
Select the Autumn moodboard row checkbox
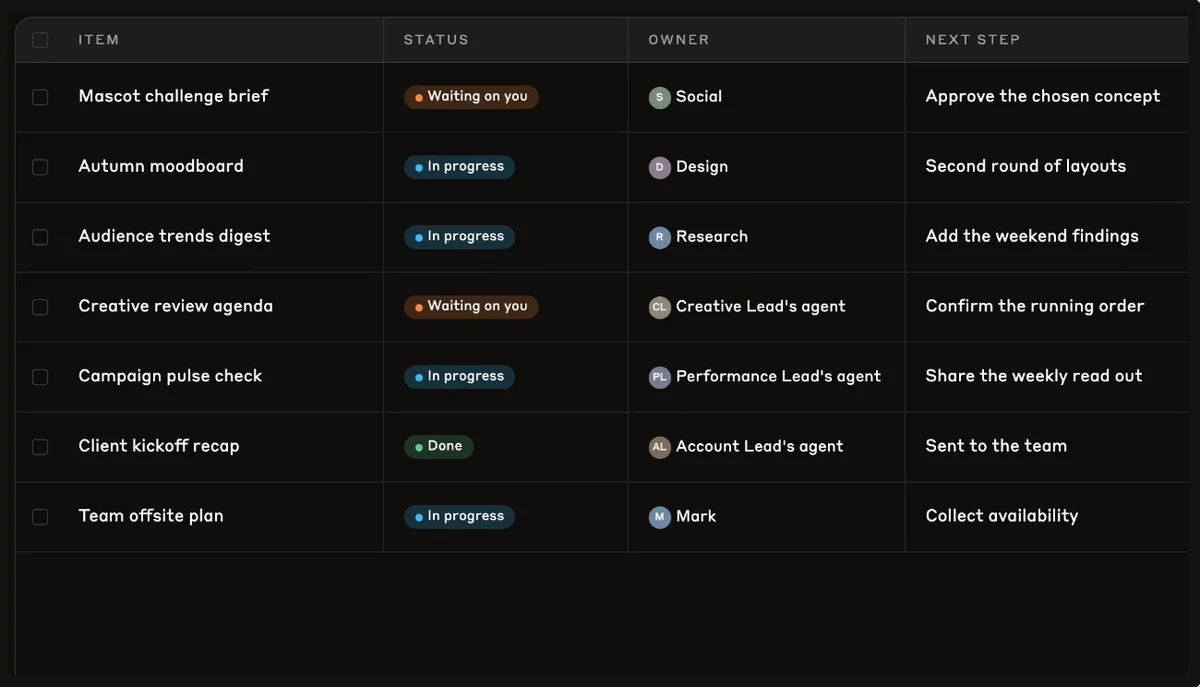[40, 167]
